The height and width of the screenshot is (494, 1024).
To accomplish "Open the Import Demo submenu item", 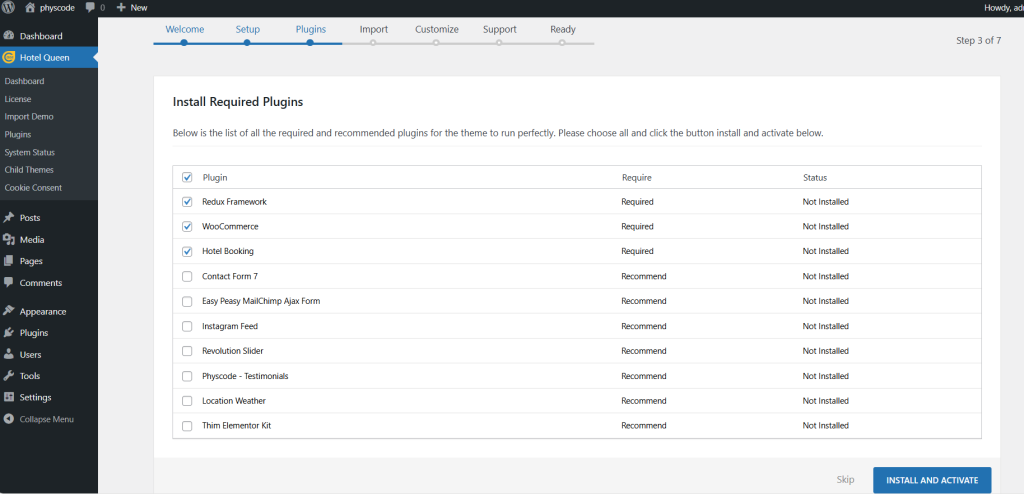I will (x=29, y=116).
